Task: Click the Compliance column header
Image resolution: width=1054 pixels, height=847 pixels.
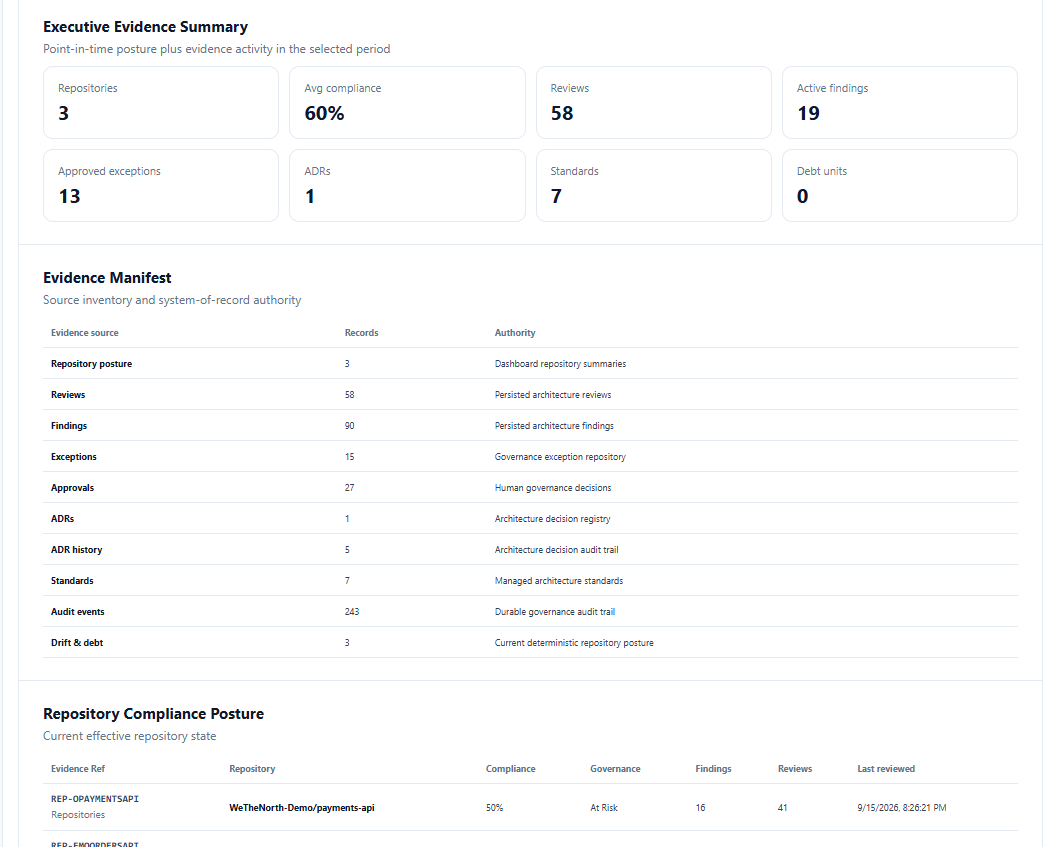Action: coord(511,769)
